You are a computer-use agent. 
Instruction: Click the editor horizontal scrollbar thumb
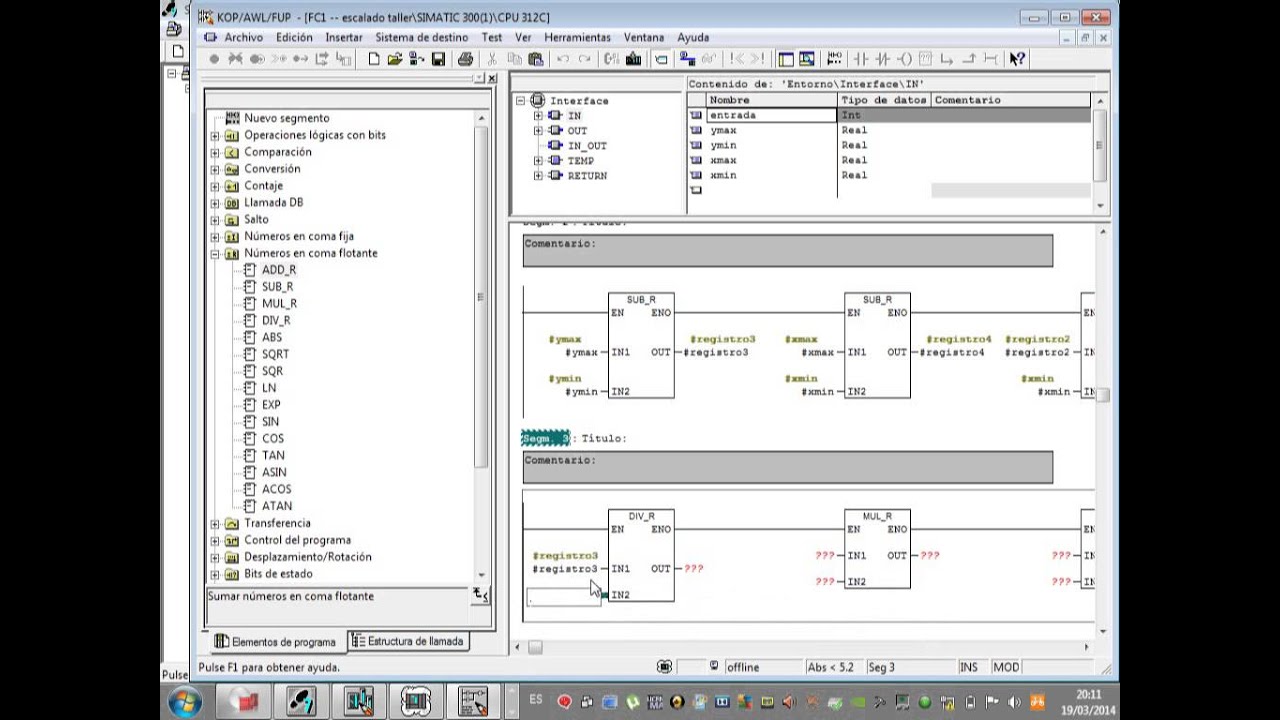535,647
